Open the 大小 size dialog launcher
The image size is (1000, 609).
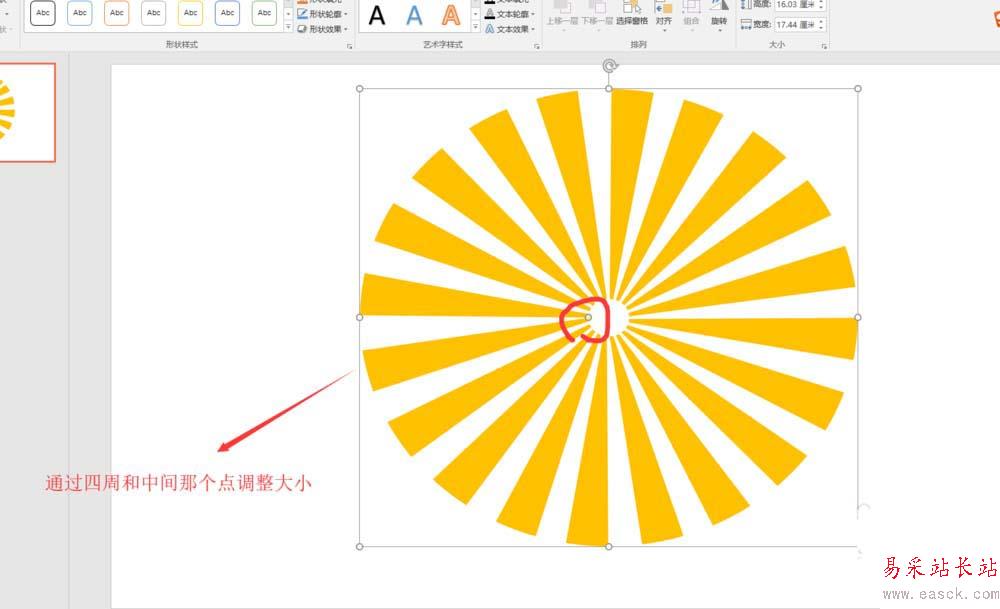(825, 46)
